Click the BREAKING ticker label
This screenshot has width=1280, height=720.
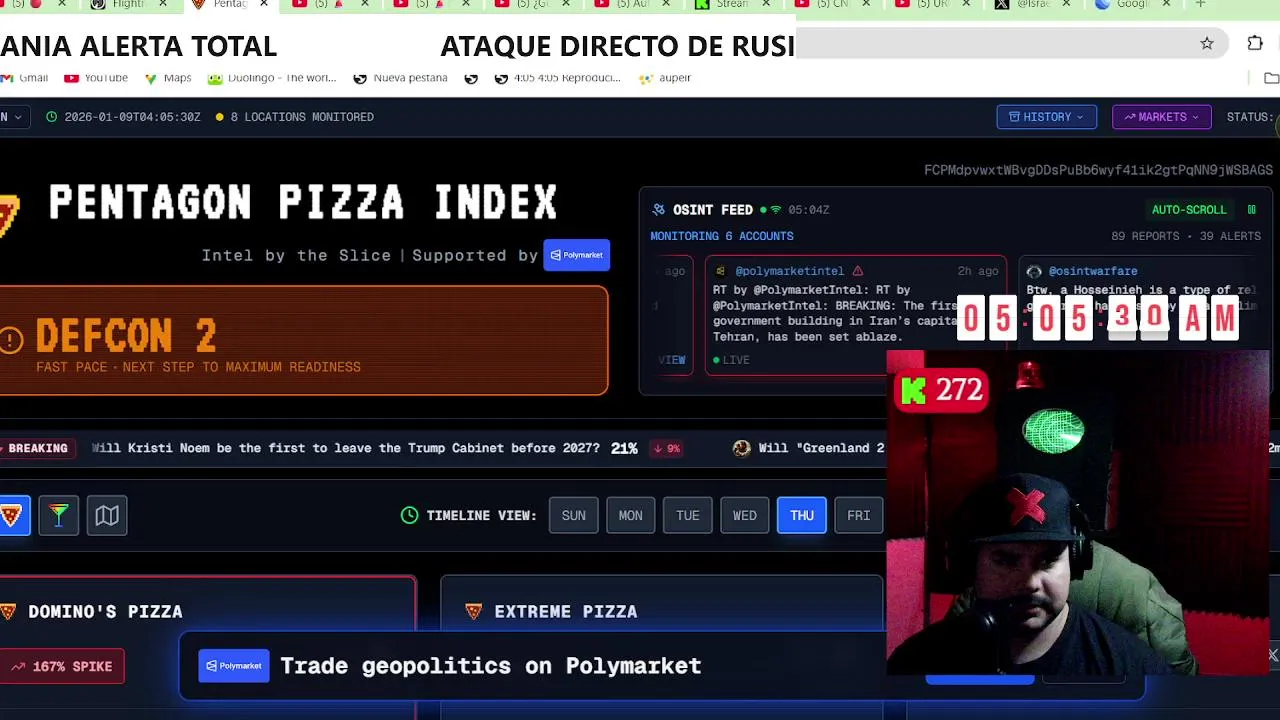click(x=37, y=448)
